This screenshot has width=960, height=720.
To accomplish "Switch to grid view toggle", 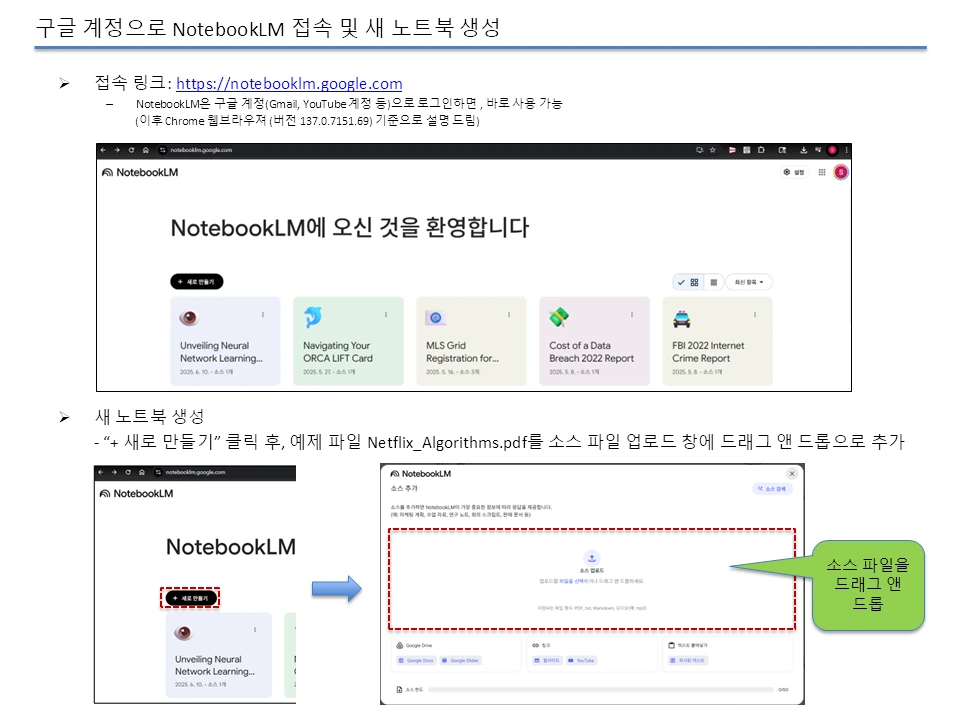I will [x=688, y=282].
